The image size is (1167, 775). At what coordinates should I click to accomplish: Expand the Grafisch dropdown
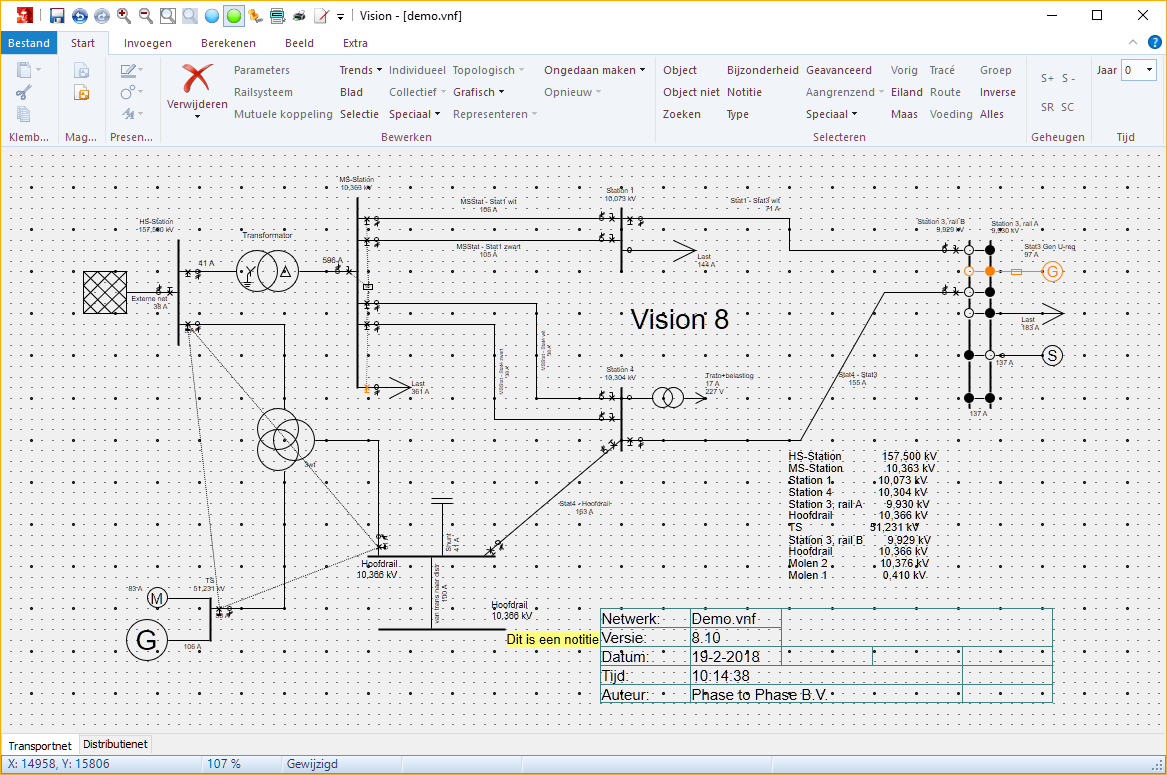click(x=479, y=92)
